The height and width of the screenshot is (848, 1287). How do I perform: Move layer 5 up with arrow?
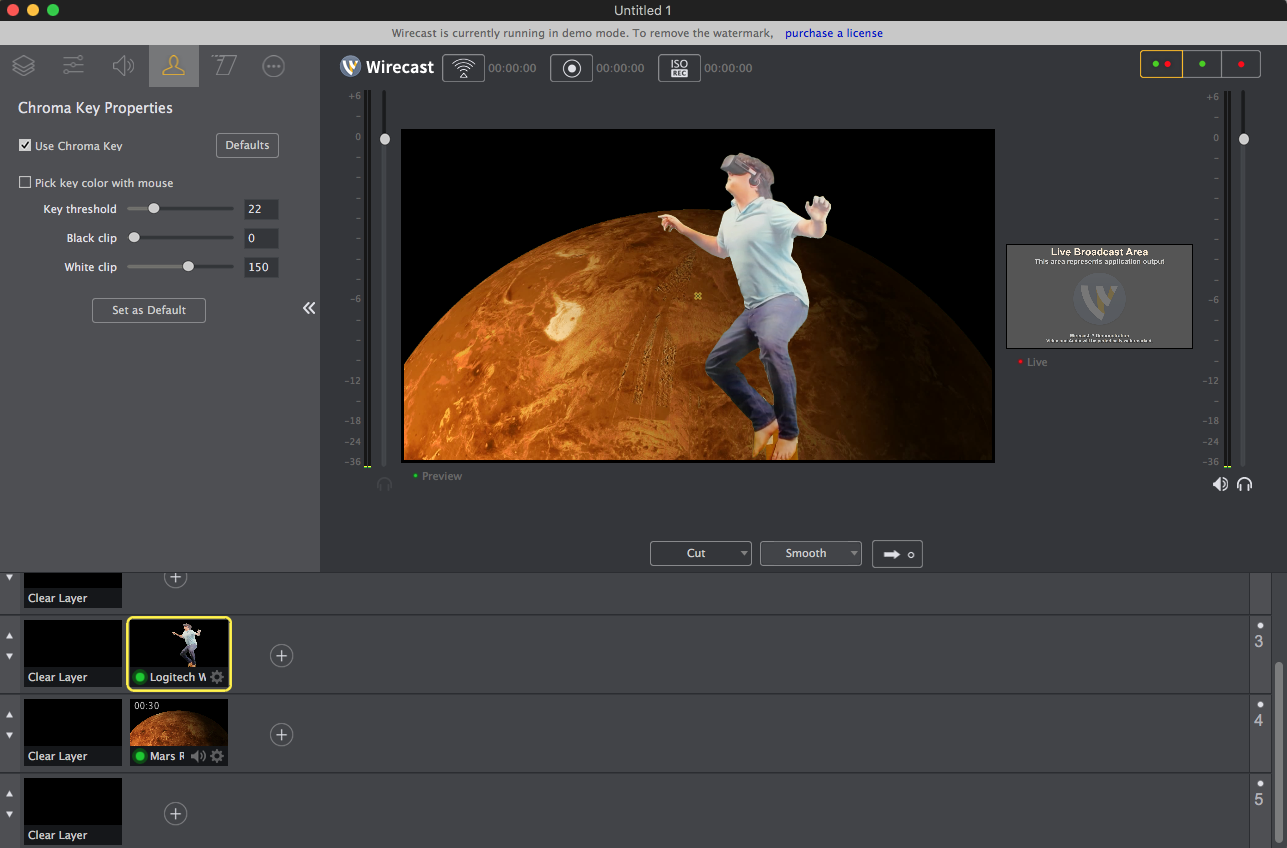click(10, 794)
